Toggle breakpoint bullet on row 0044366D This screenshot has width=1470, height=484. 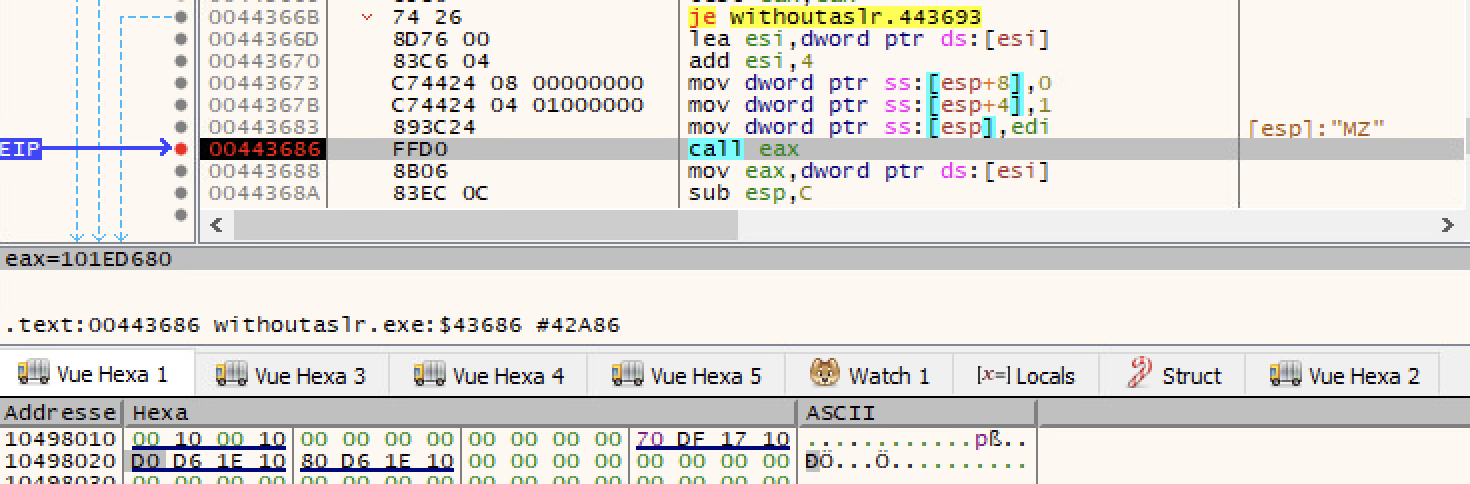(x=181, y=39)
